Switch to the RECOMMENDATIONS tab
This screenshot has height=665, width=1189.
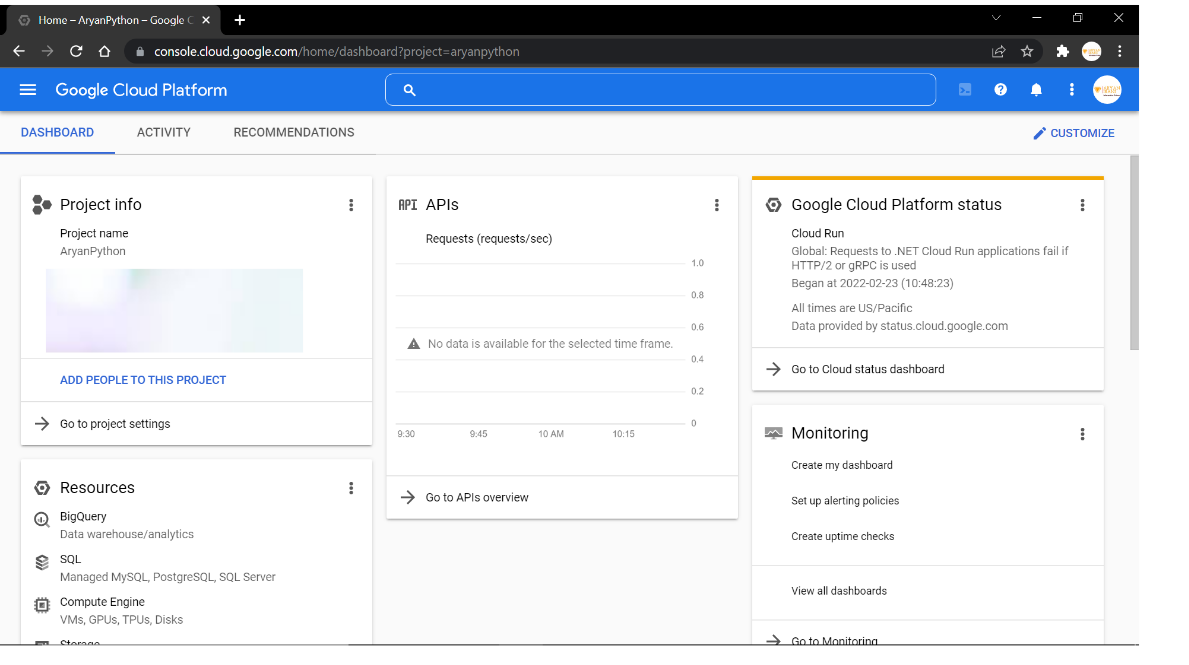pyautogui.click(x=293, y=132)
